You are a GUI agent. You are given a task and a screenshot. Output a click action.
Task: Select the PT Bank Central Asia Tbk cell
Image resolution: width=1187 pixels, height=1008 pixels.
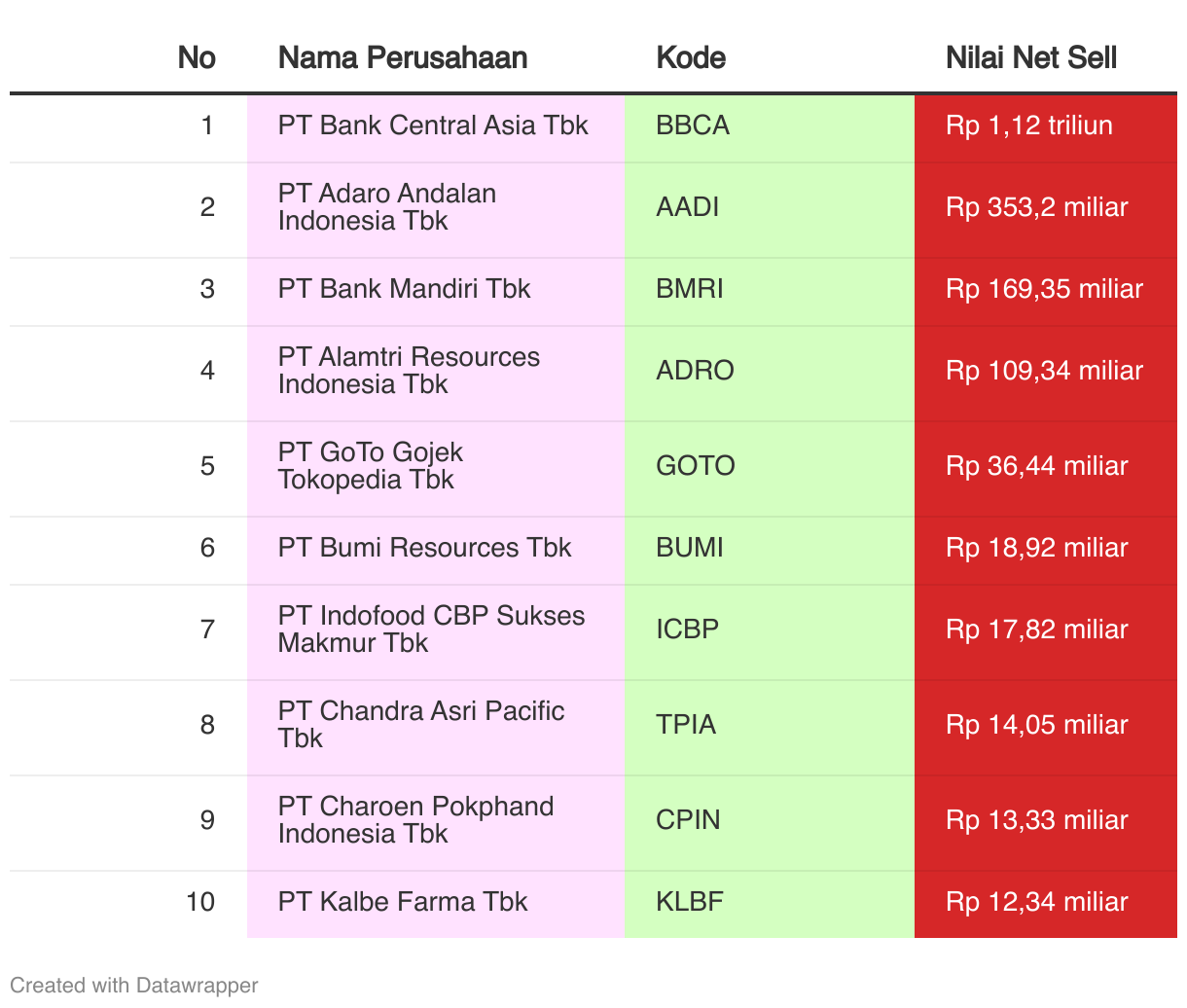click(x=433, y=126)
